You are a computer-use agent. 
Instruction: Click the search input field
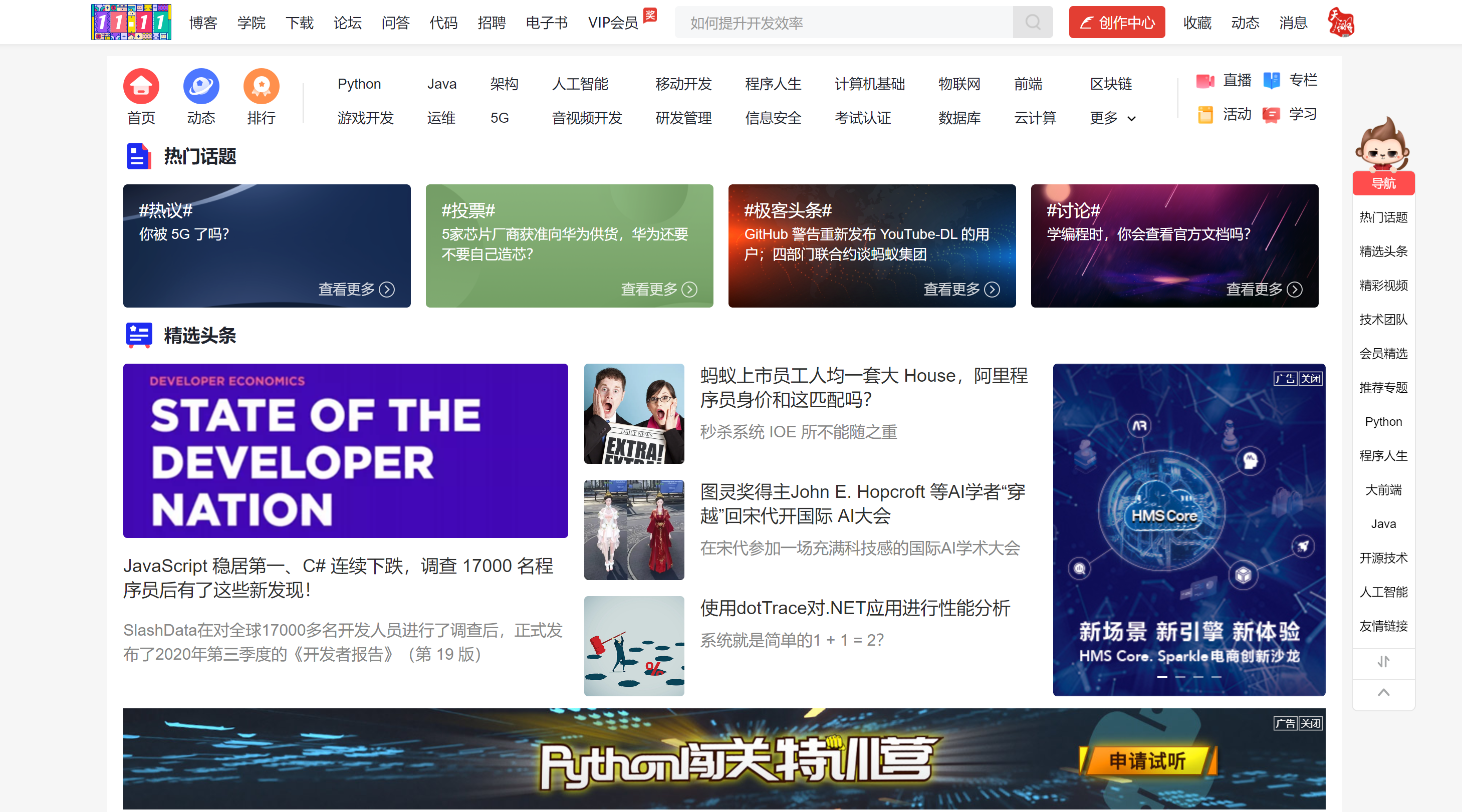[843, 23]
